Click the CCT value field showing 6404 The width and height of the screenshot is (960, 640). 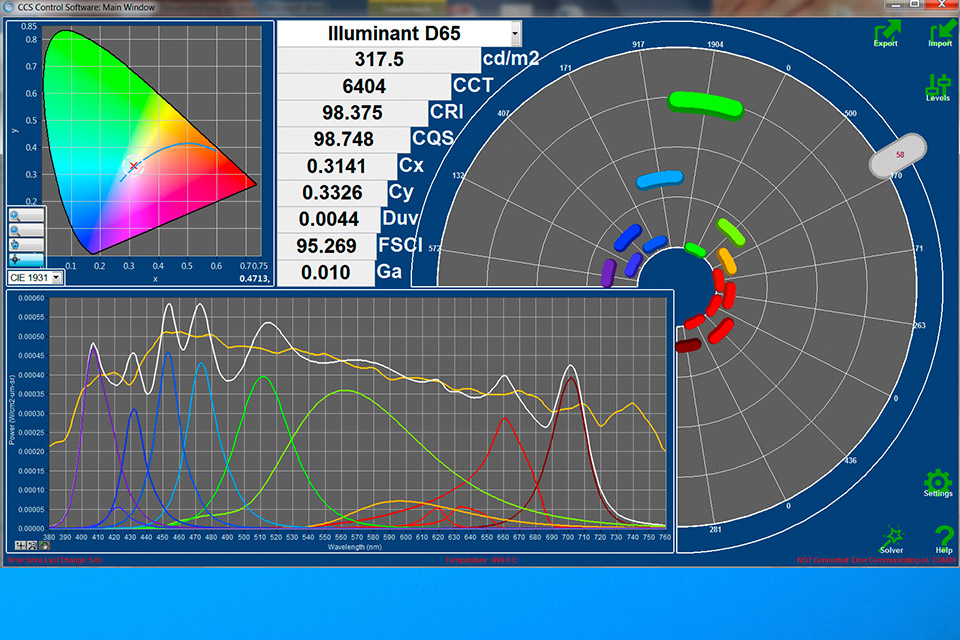pos(363,86)
